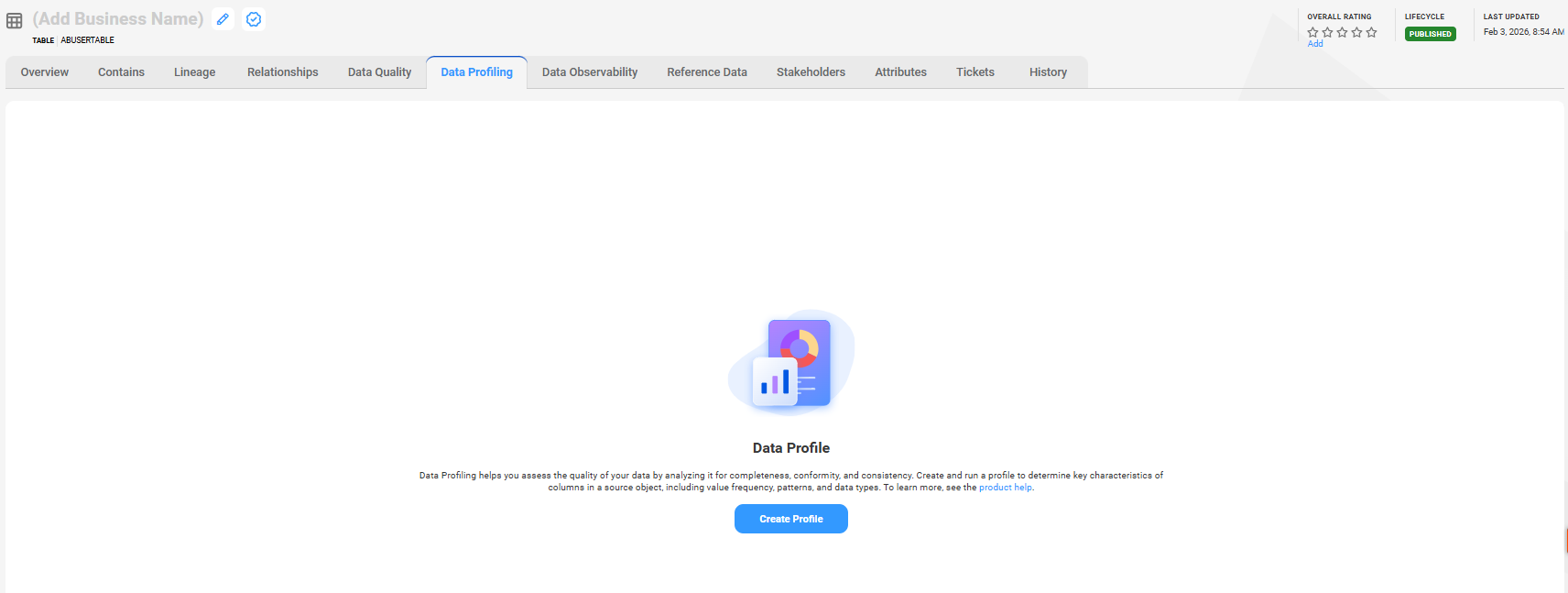This screenshot has height=593, width=1568.
Task: Click the Data Profile heading
Action: coord(791,448)
